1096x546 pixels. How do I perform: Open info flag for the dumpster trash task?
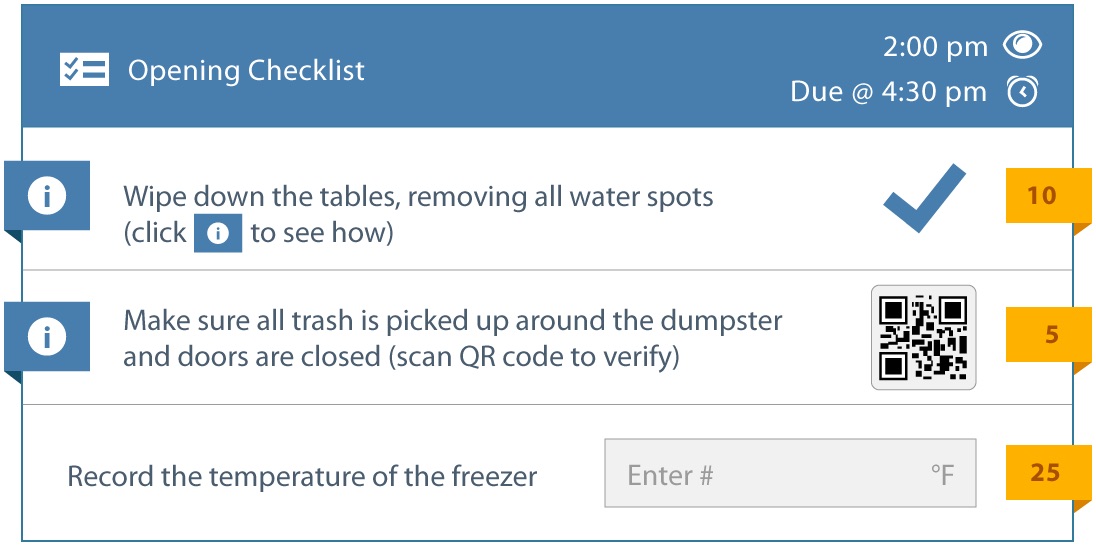click(47, 337)
